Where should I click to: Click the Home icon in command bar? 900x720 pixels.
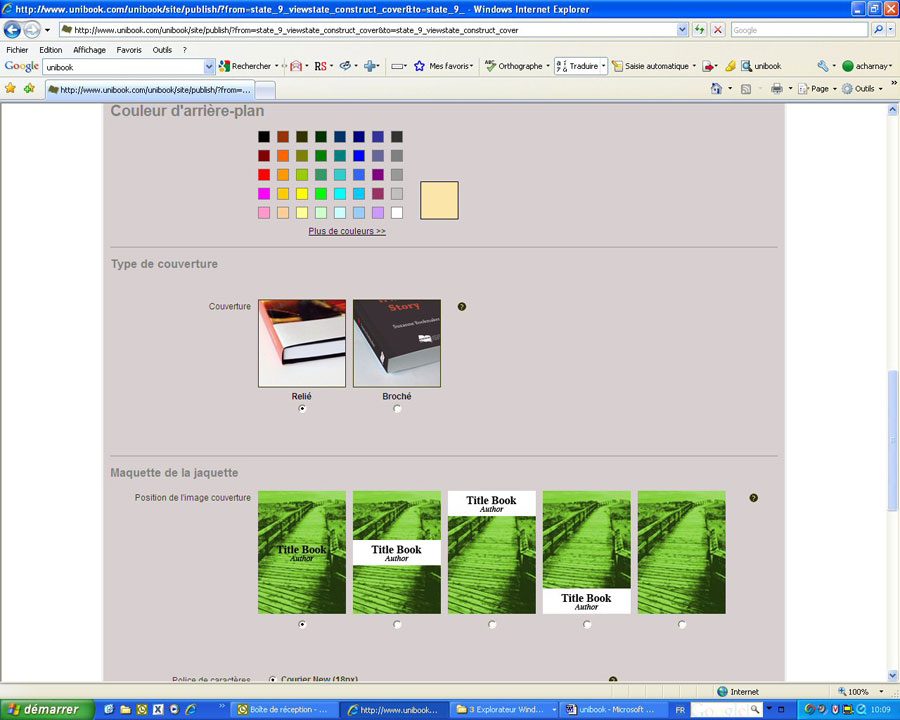tap(716, 89)
